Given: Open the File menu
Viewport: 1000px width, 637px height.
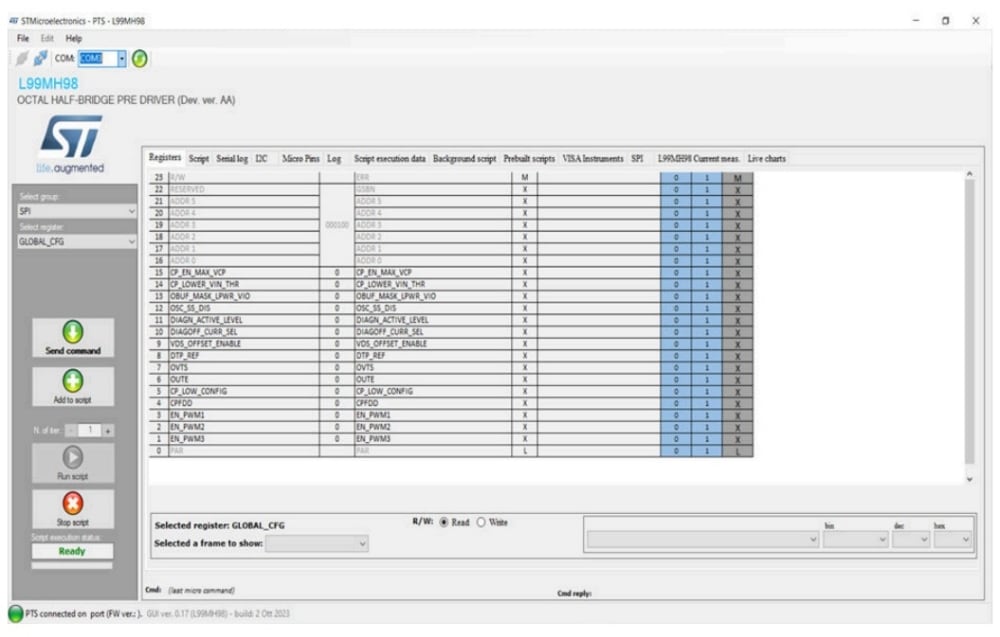Looking at the screenshot, I should point(23,38).
